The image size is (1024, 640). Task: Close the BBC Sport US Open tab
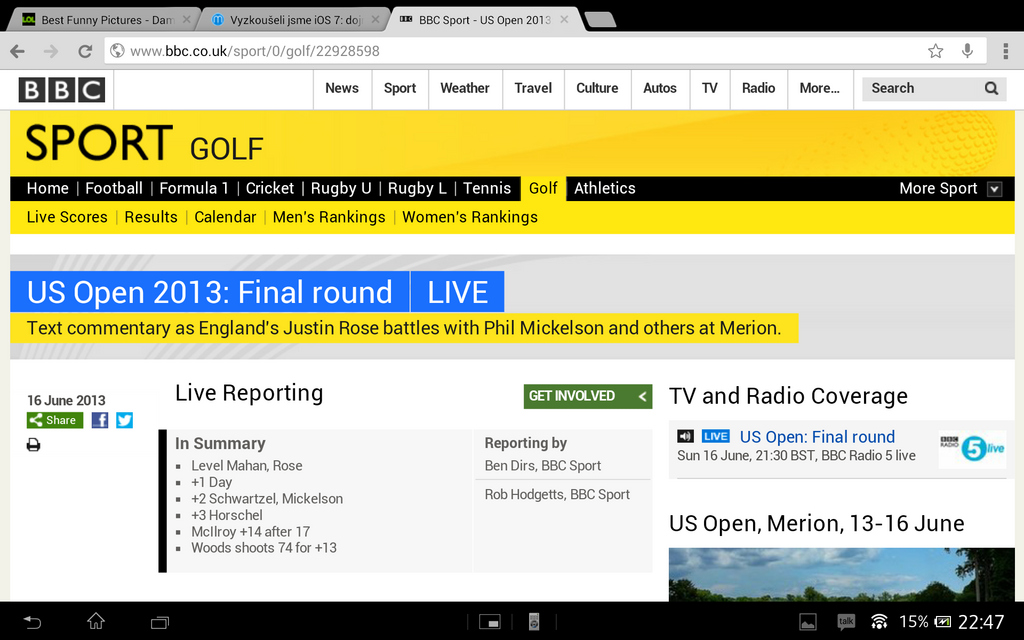(x=564, y=20)
